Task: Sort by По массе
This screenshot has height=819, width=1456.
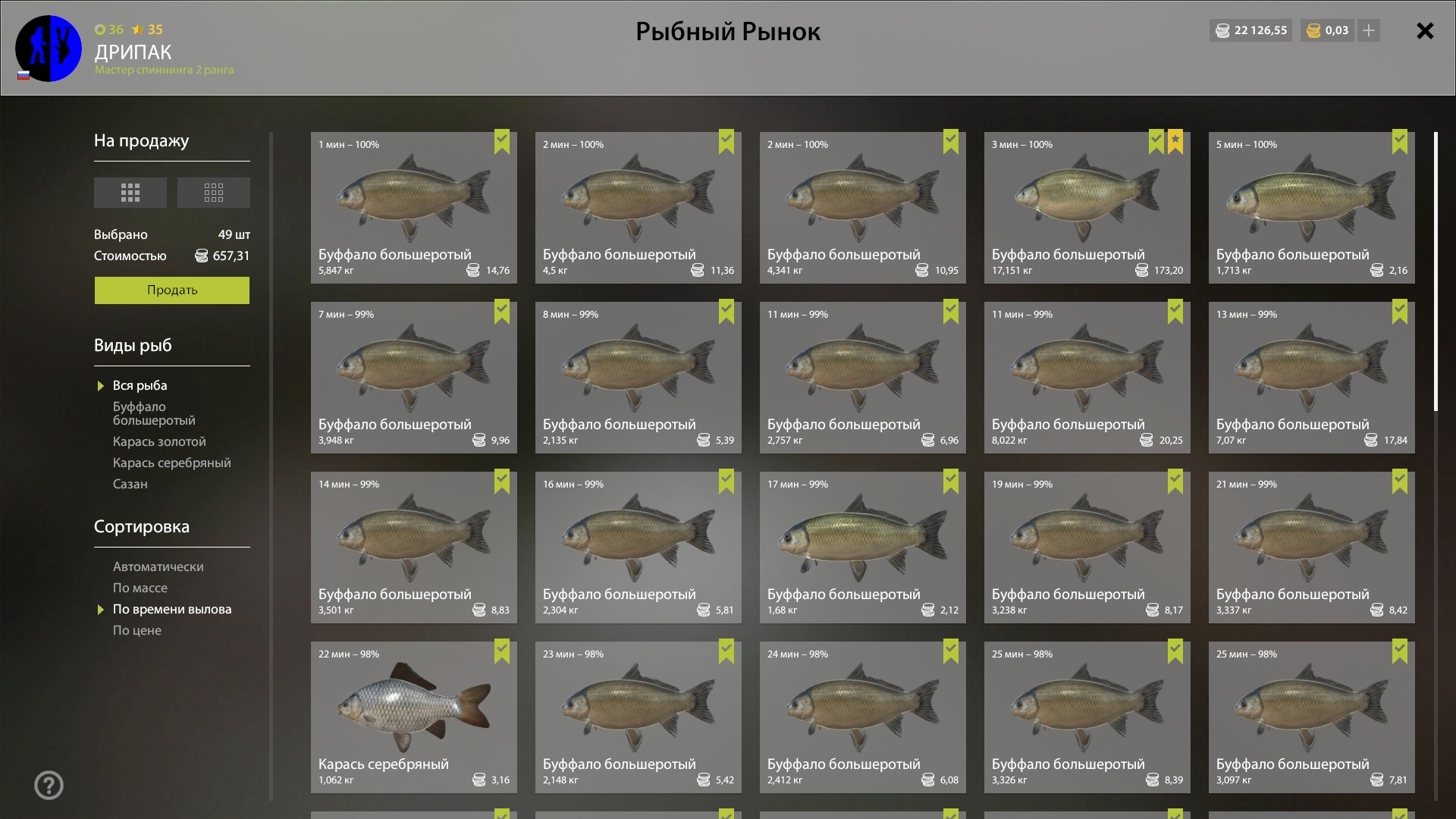Action: (x=140, y=588)
